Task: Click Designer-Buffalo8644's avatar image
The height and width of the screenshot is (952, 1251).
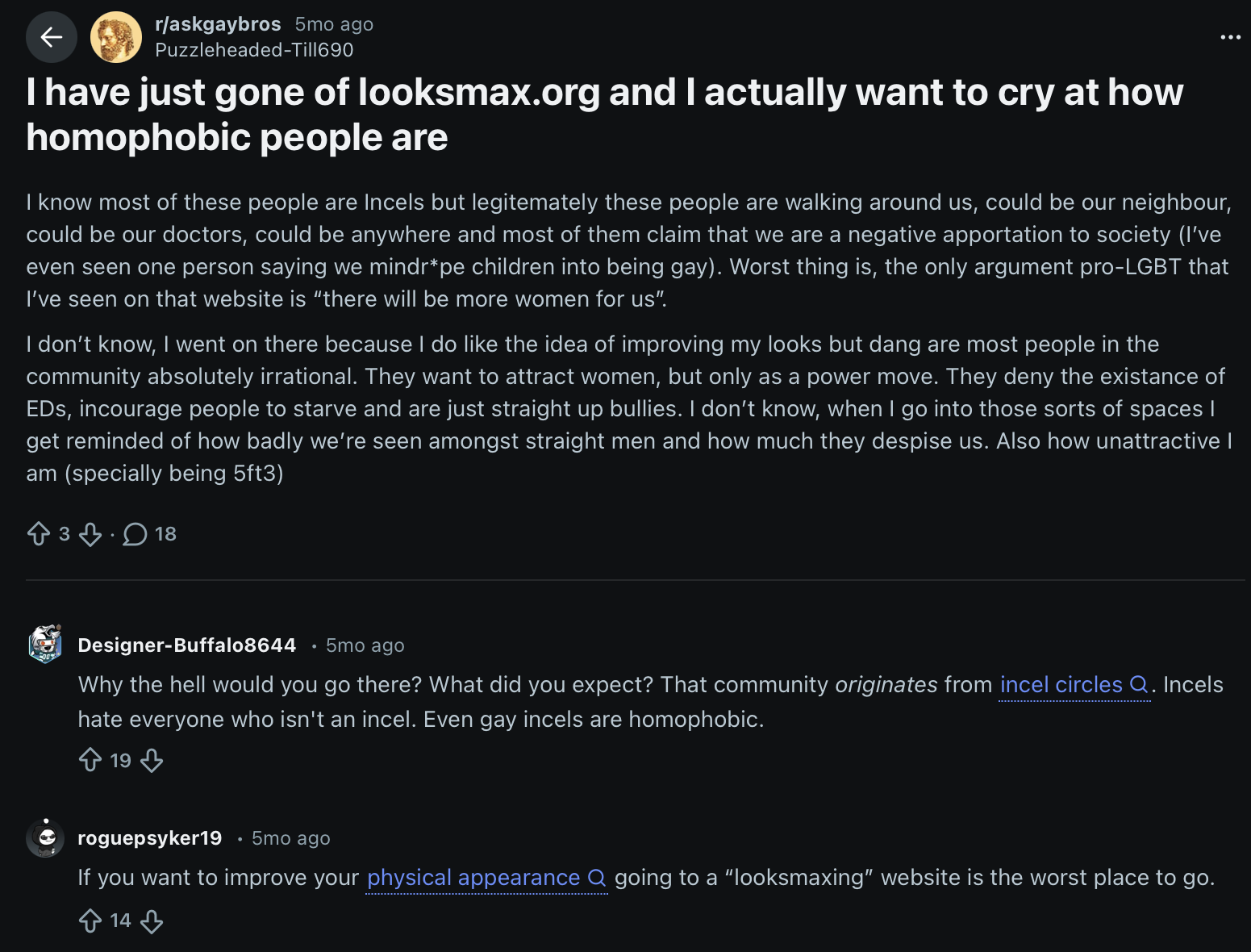Action: pyautogui.click(x=46, y=644)
